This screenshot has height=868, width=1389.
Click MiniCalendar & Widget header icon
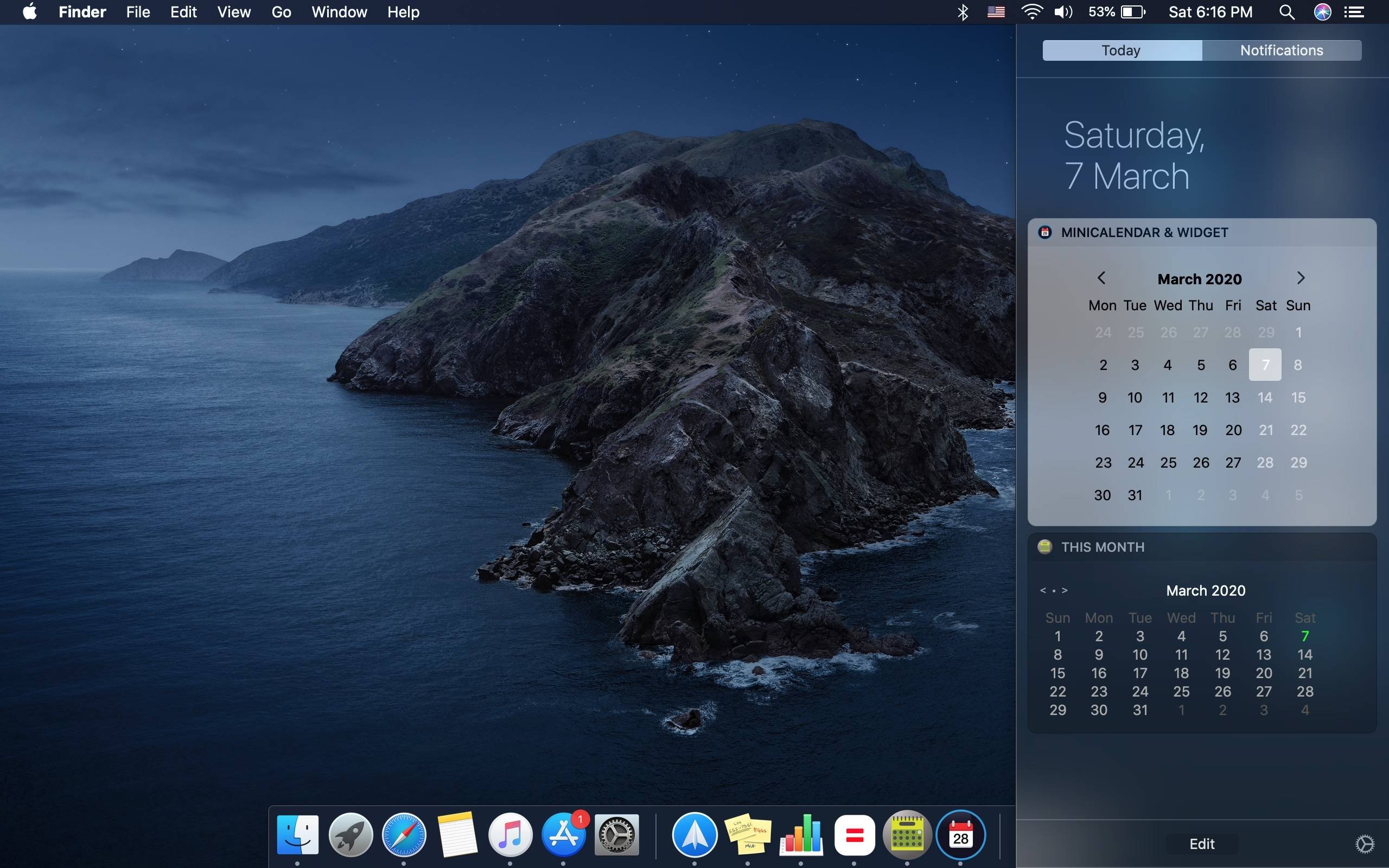pos(1045,233)
